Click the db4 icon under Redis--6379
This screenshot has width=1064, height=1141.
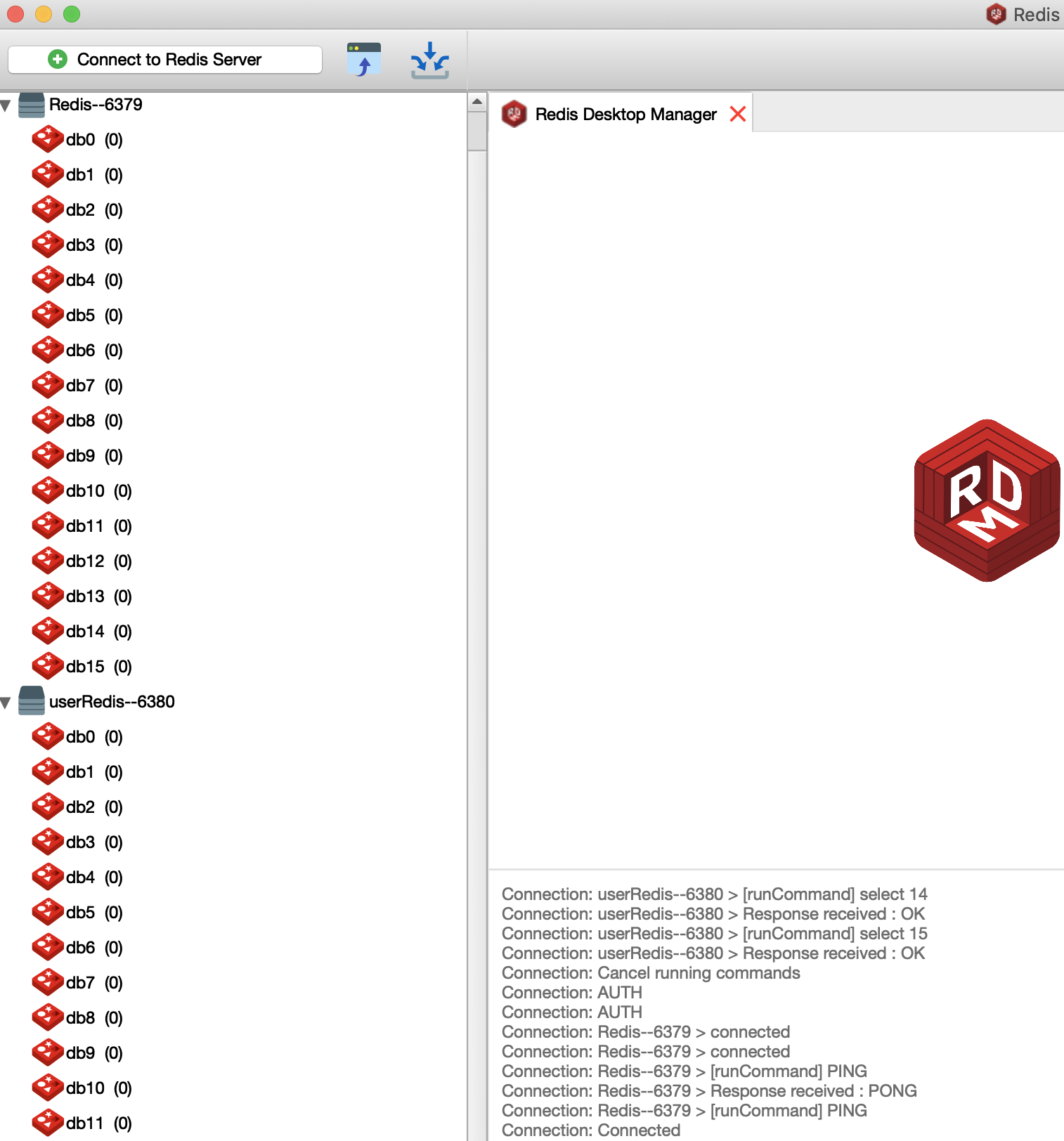click(48, 280)
